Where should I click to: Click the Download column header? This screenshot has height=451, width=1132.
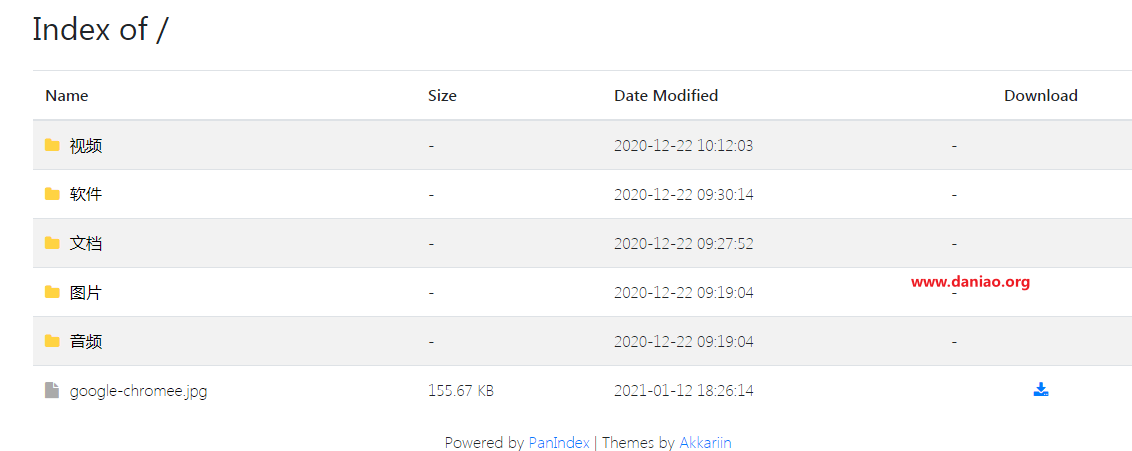click(1040, 95)
